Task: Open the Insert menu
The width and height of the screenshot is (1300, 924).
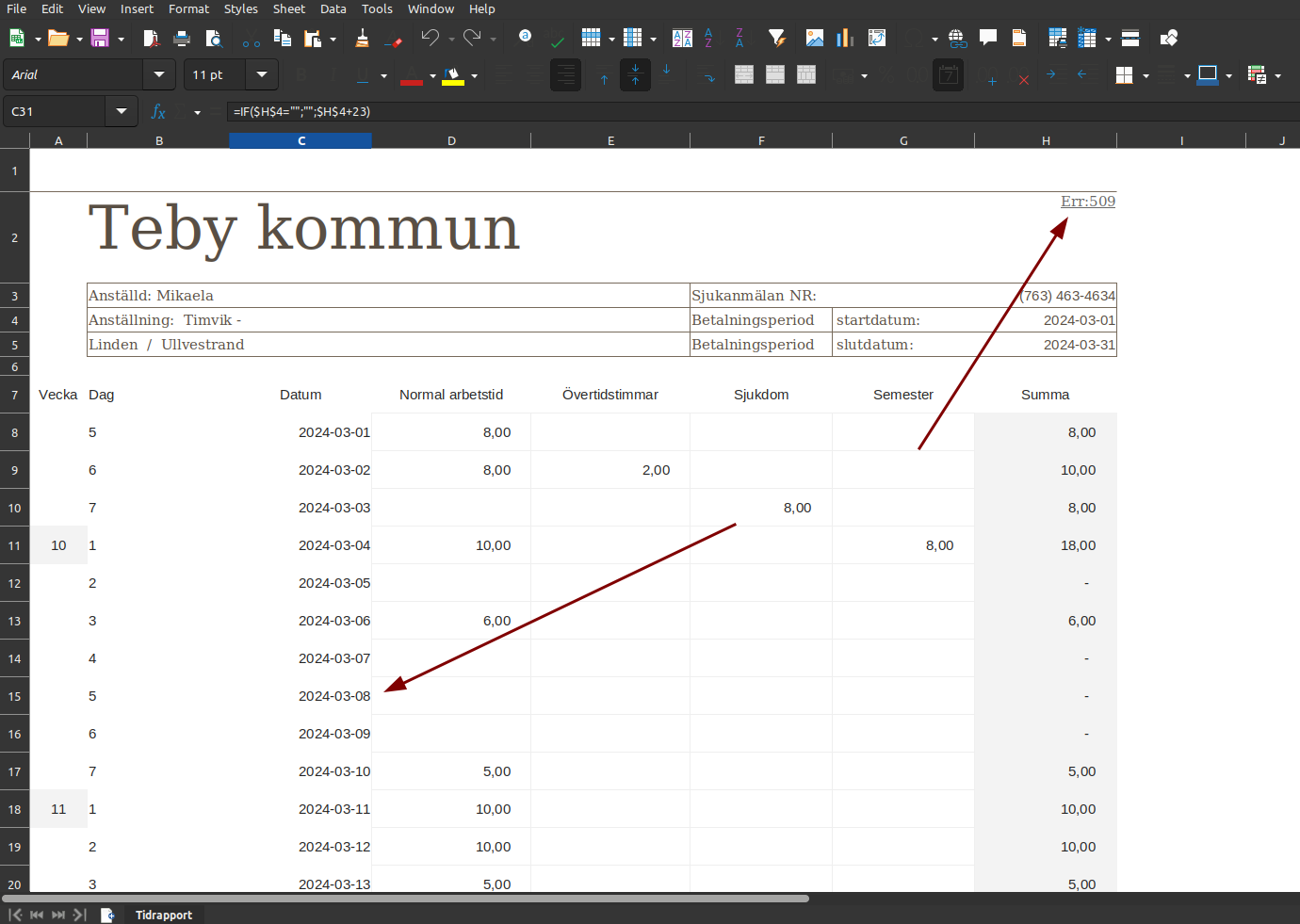Action: tap(137, 8)
